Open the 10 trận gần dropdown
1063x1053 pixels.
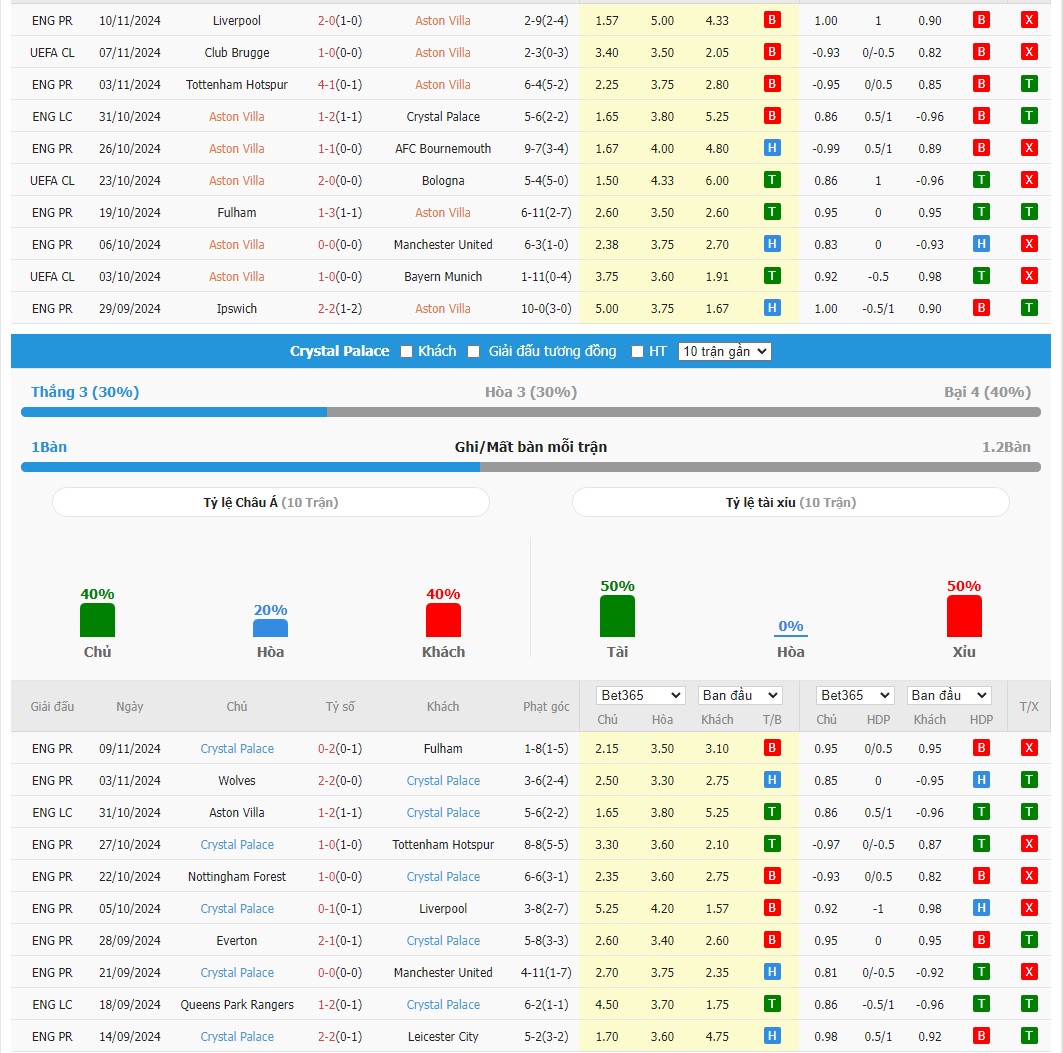724,351
